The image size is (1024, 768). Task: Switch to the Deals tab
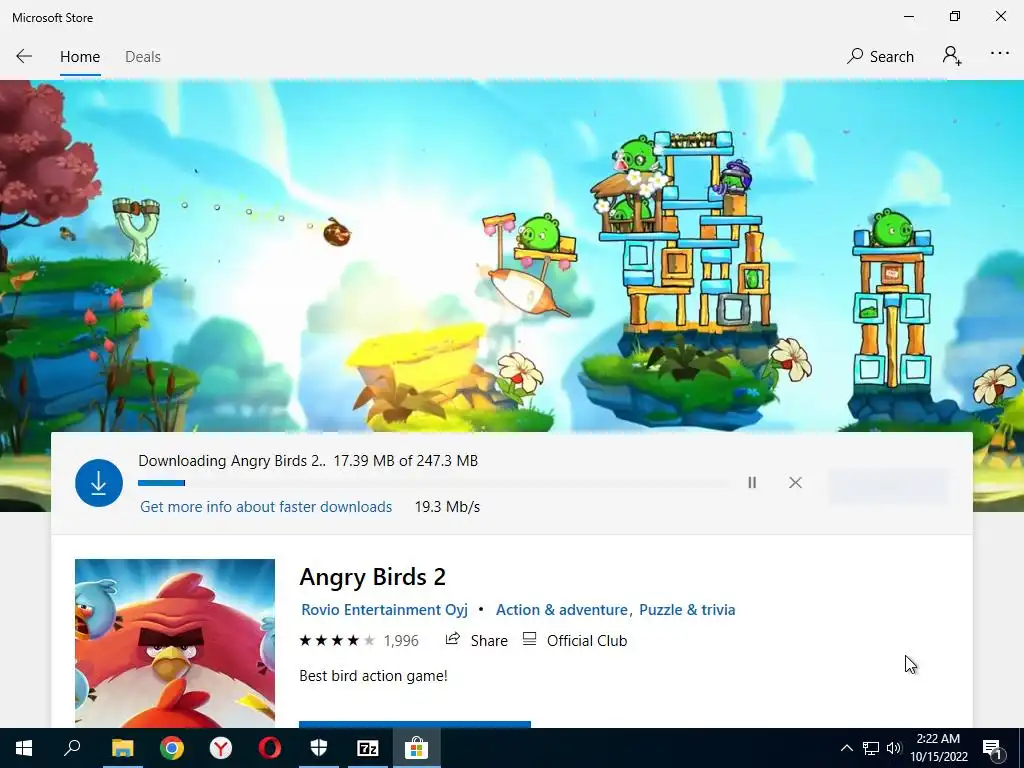click(143, 57)
